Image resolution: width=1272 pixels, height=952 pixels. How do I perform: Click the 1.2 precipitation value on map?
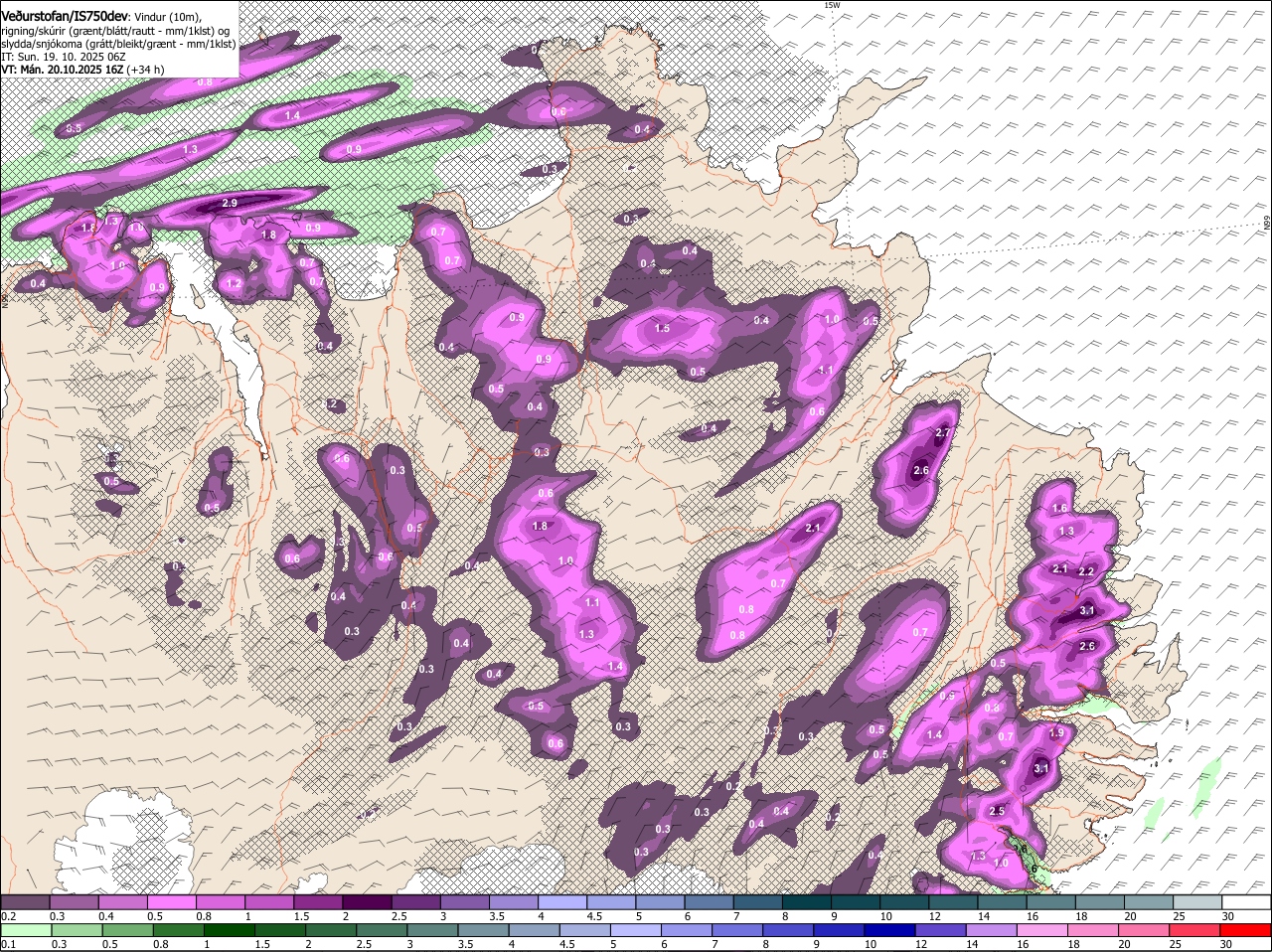234,283
